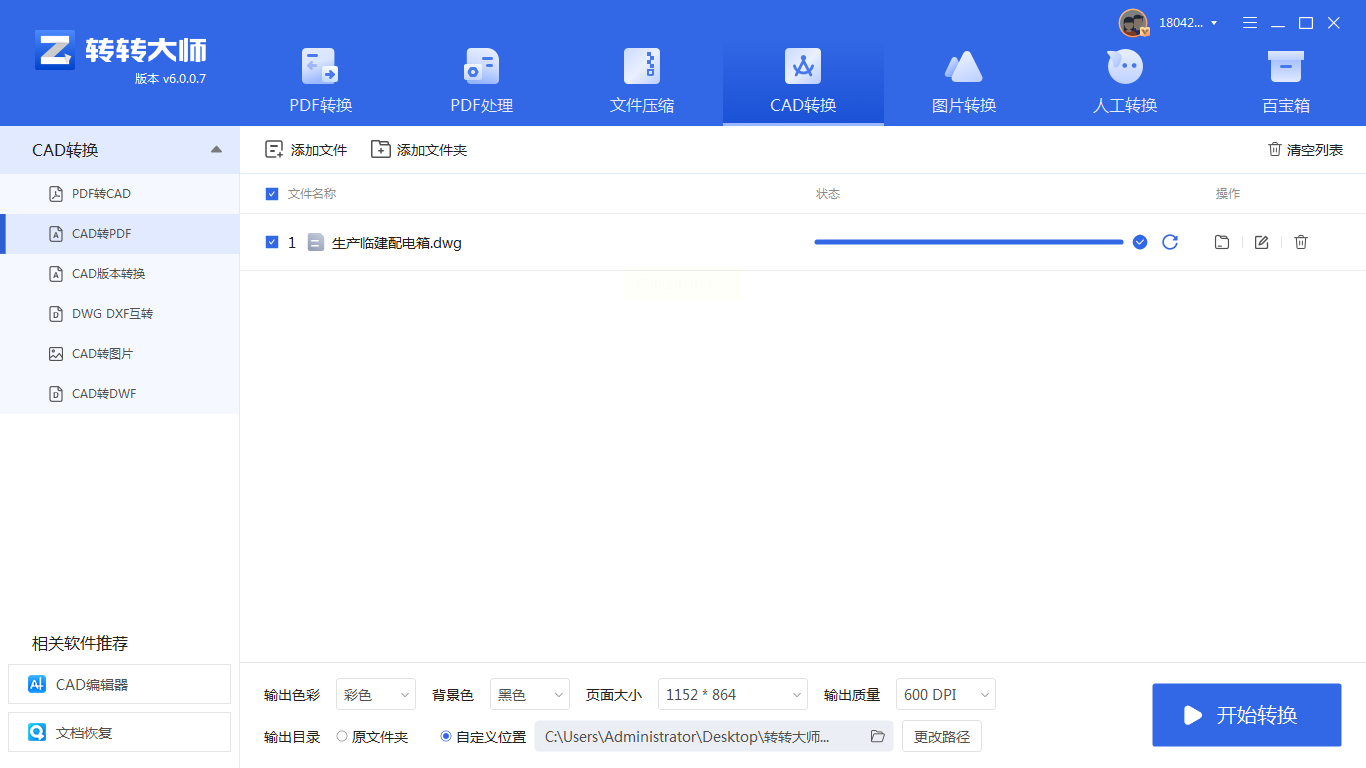Click the file name 生产临建配电箱.dwg
The image size is (1366, 768).
[x=397, y=243]
